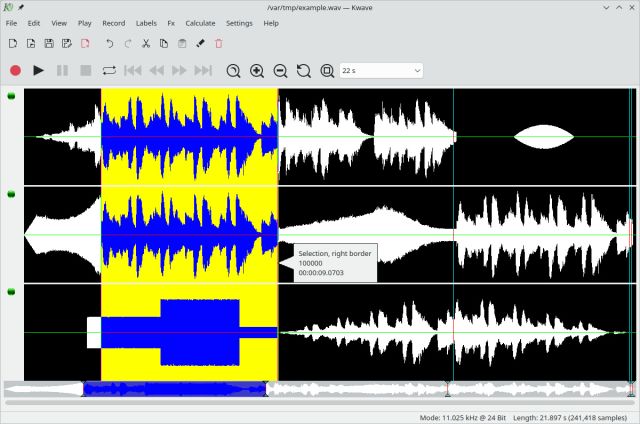The height and width of the screenshot is (424, 640).
Task: Click the Kwave application icon in title bar
Action: click(x=8, y=7)
